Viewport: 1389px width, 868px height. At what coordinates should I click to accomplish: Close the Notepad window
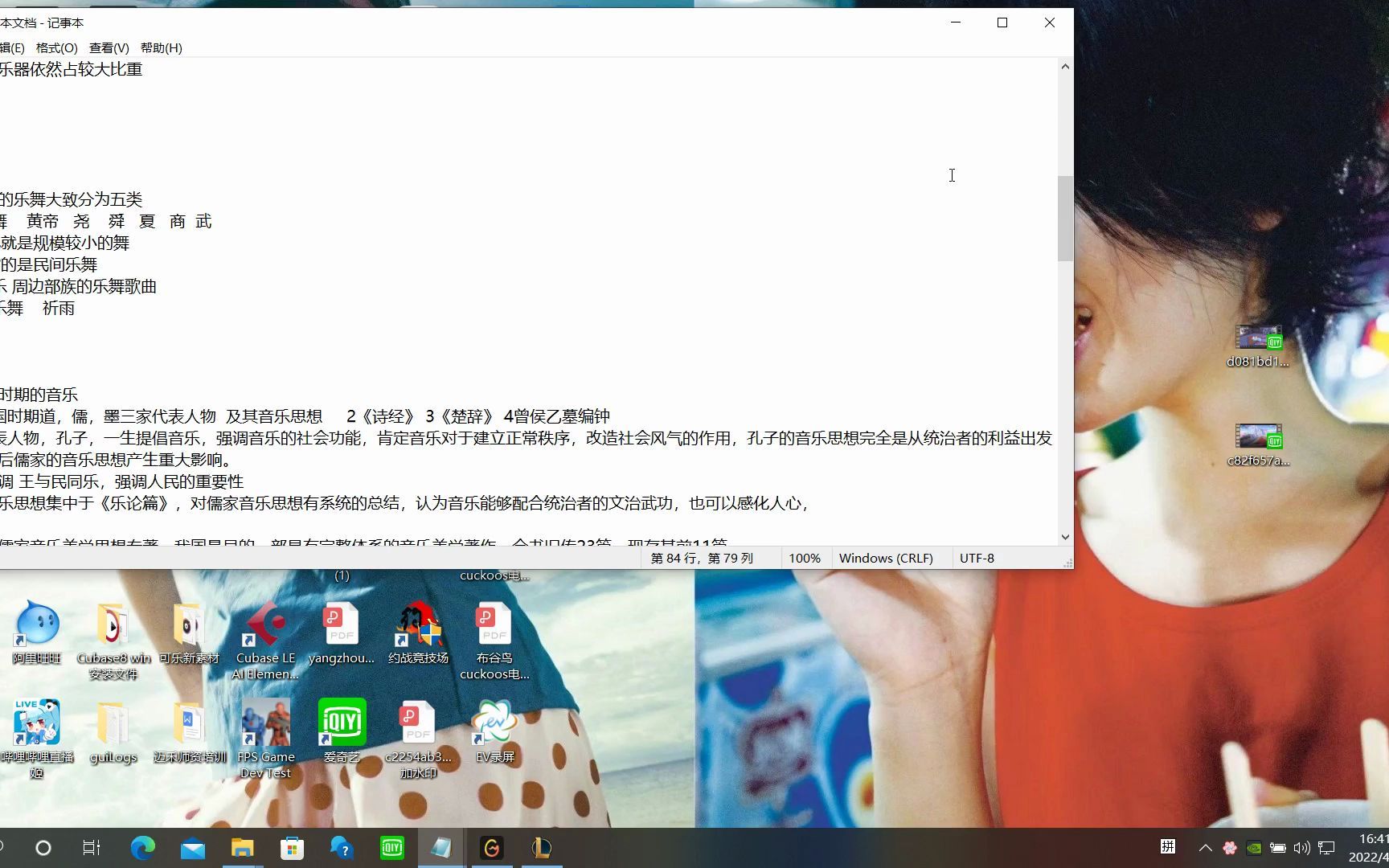click(1050, 23)
